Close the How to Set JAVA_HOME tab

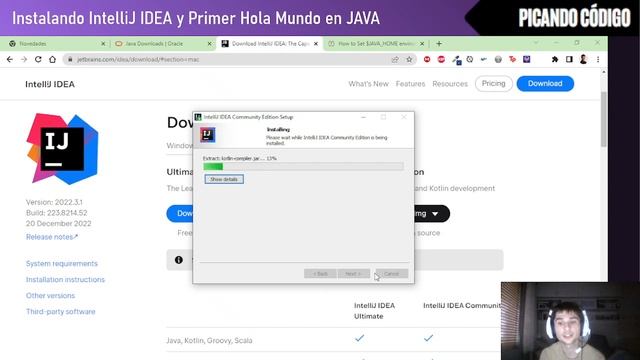pos(422,44)
